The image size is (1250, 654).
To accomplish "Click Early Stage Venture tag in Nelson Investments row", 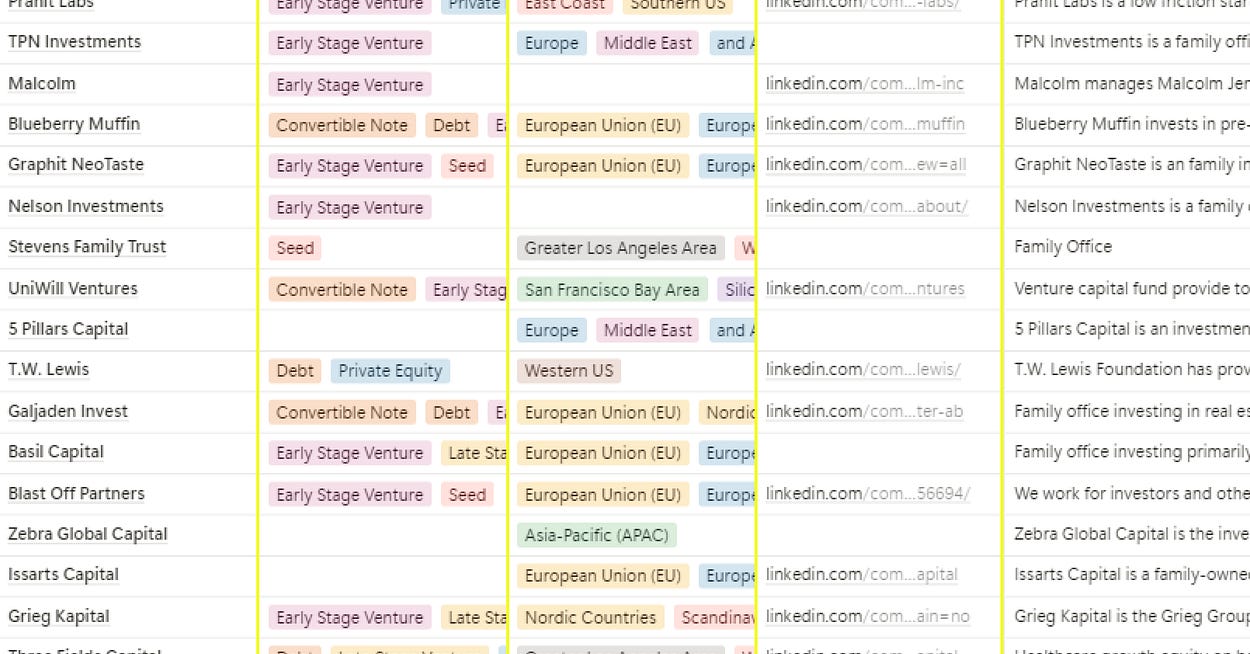I will (x=350, y=207).
